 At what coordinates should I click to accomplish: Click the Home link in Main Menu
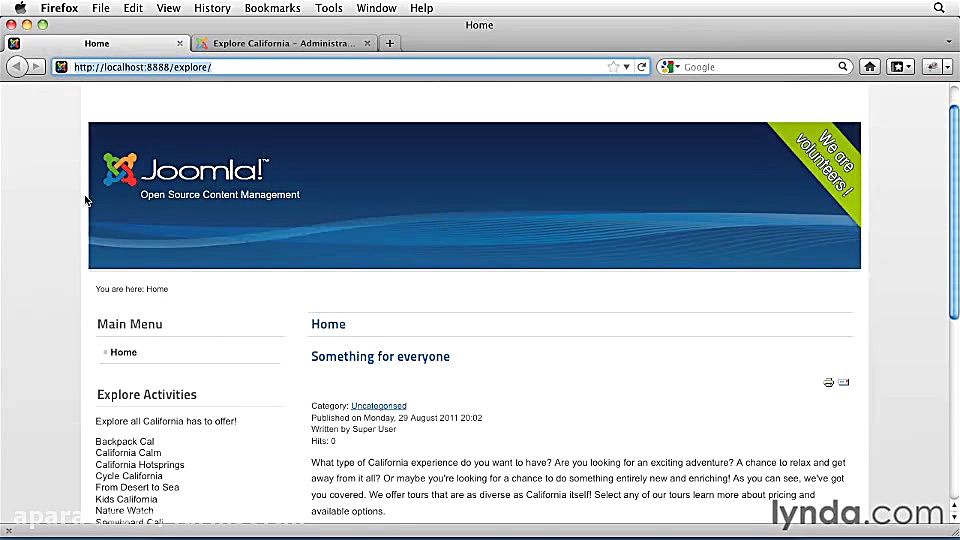[124, 352]
